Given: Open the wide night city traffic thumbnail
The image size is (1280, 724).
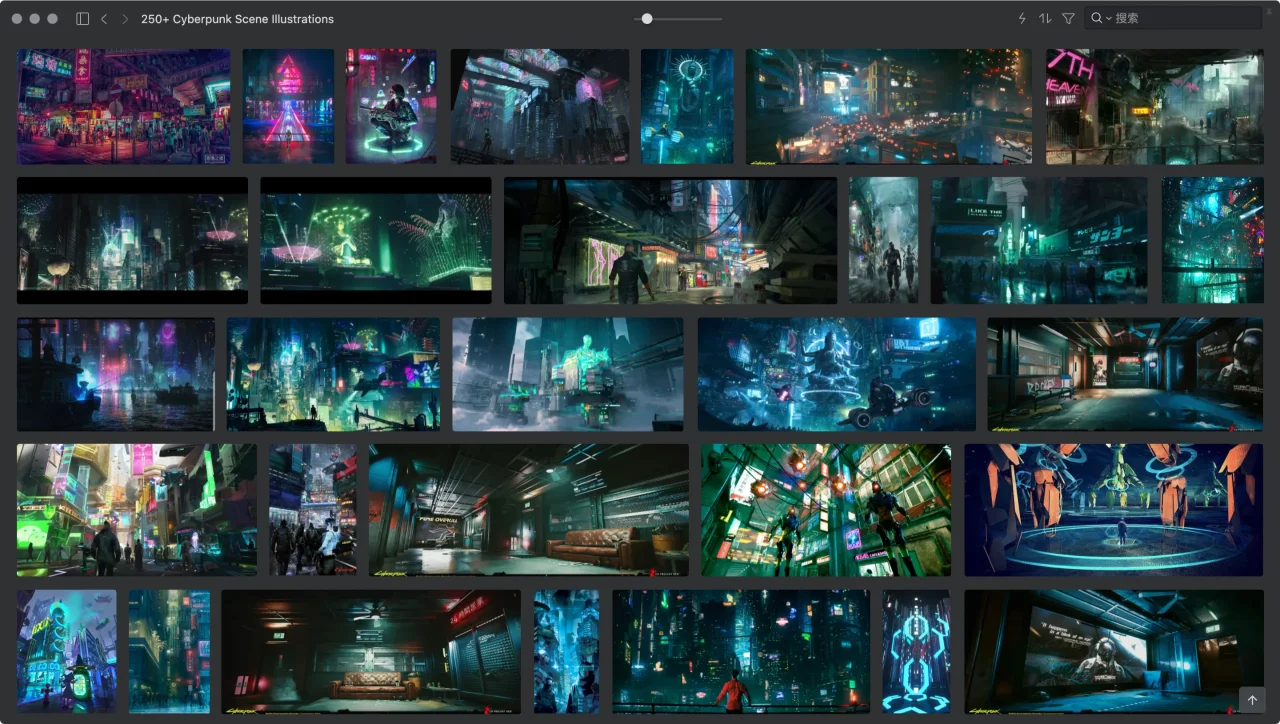Looking at the screenshot, I should pyautogui.click(x=889, y=107).
